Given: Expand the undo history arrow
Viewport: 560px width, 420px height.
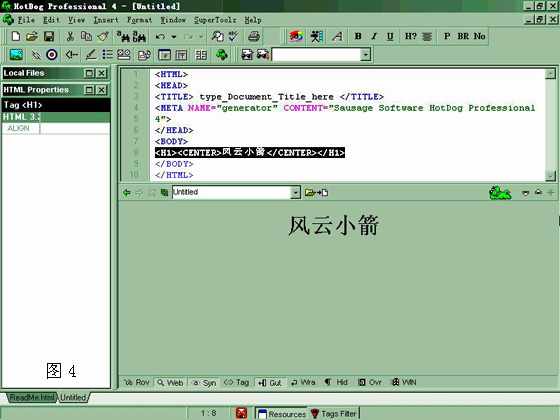Looking at the screenshot, I should pos(174,36).
